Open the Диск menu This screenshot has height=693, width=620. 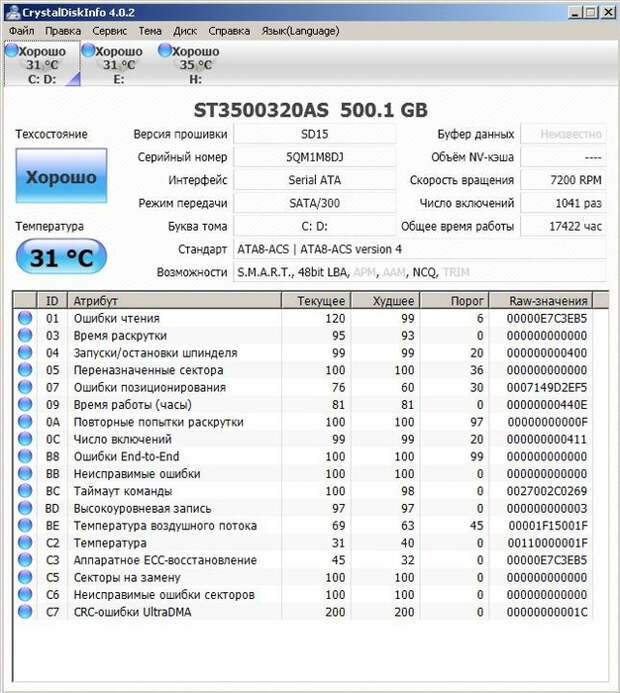coord(185,31)
